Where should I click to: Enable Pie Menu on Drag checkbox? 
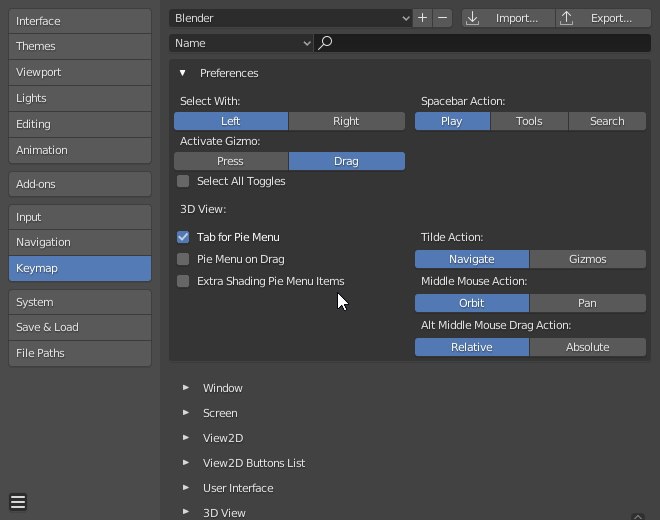pyautogui.click(x=183, y=259)
